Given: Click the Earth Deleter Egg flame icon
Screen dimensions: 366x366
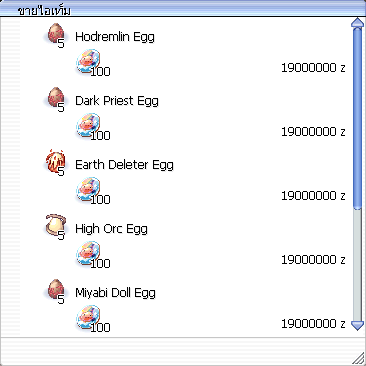Looking at the screenshot, I should click(55, 162).
